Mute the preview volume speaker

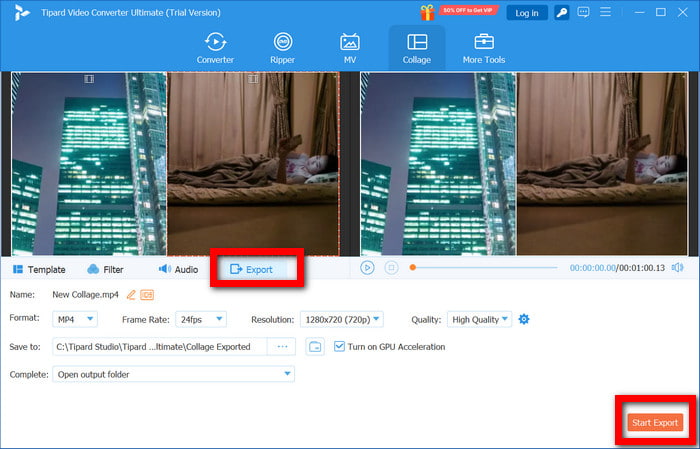[677, 268]
